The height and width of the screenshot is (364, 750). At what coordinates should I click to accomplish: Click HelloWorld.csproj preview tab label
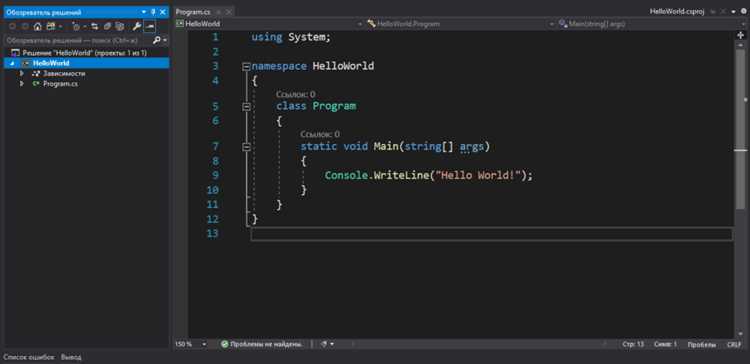coord(677,11)
